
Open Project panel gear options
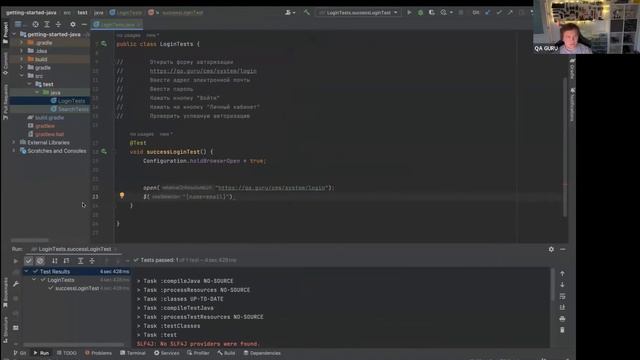click(x=73, y=24)
